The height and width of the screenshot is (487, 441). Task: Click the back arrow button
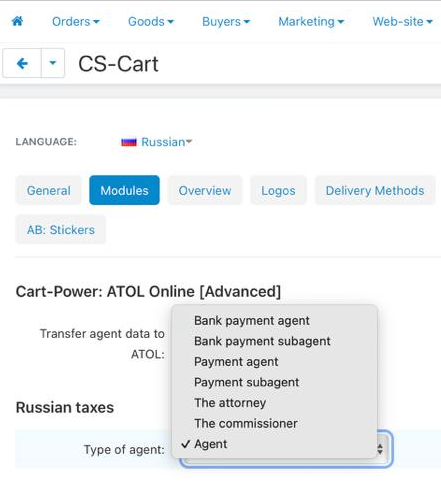(x=22, y=63)
